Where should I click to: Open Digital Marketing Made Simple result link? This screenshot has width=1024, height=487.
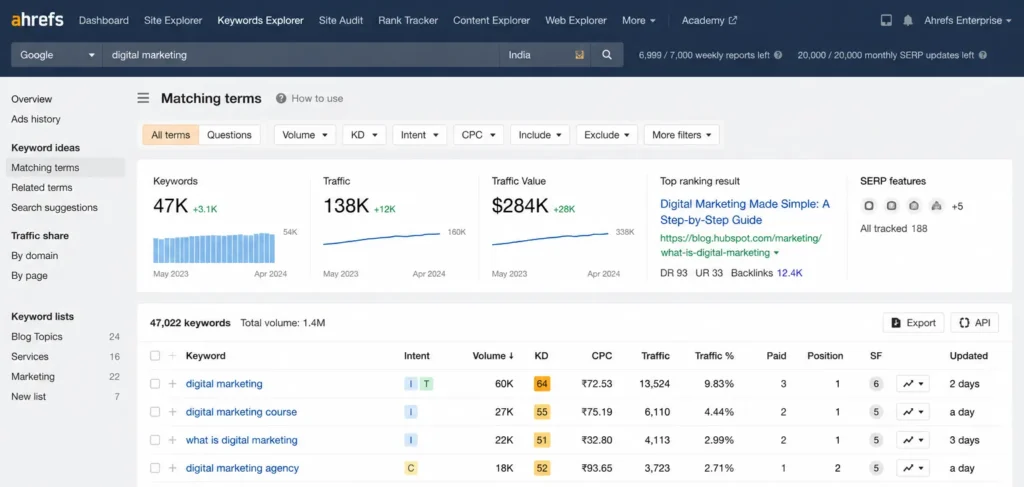click(x=744, y=212)
